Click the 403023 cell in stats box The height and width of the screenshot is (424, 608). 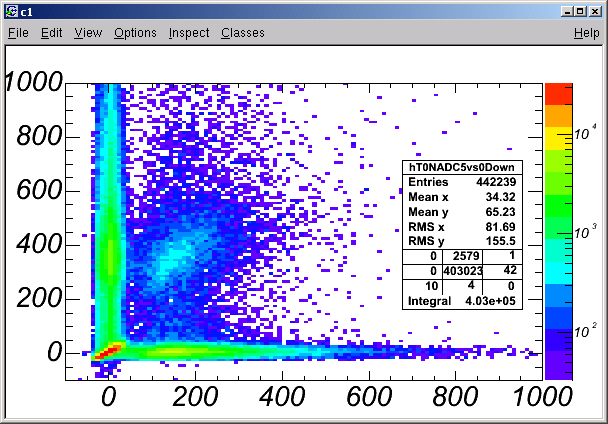coord(463,271)
